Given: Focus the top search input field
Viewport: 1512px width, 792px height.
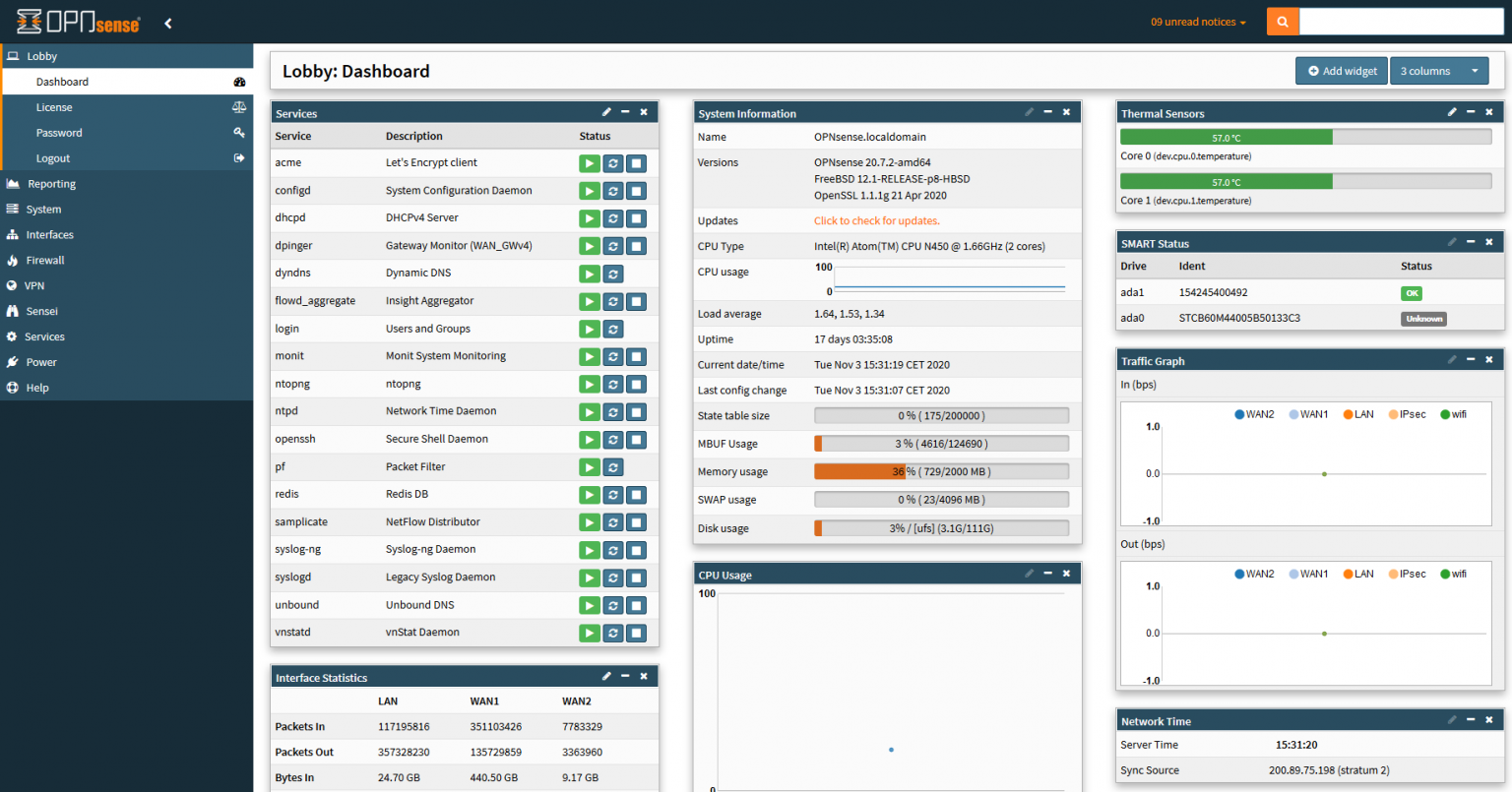Looking at the screenshot, I should coord(1402,22).
